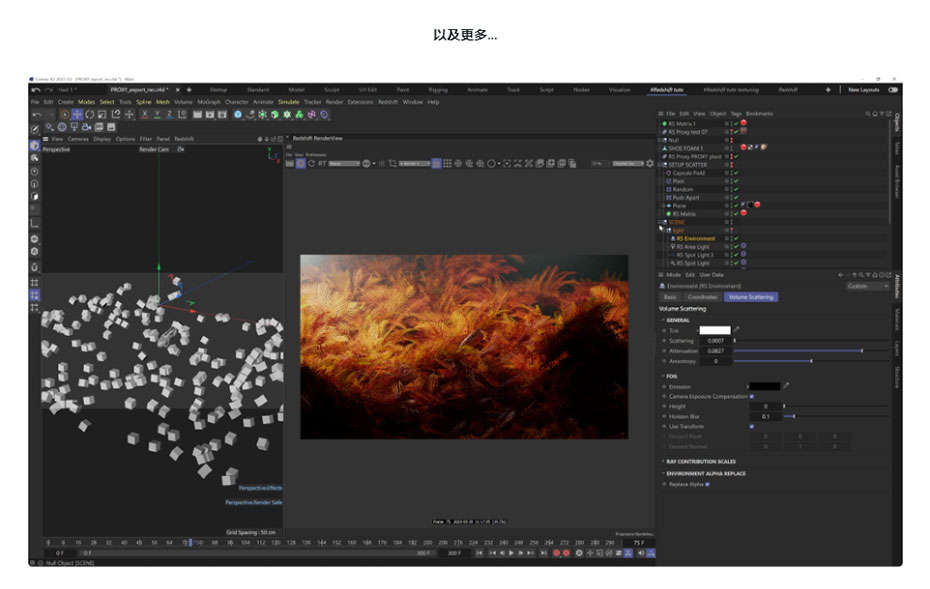The image size is (930, 589).
Task: Open the Simulate menu
Action: pos(289,102)
